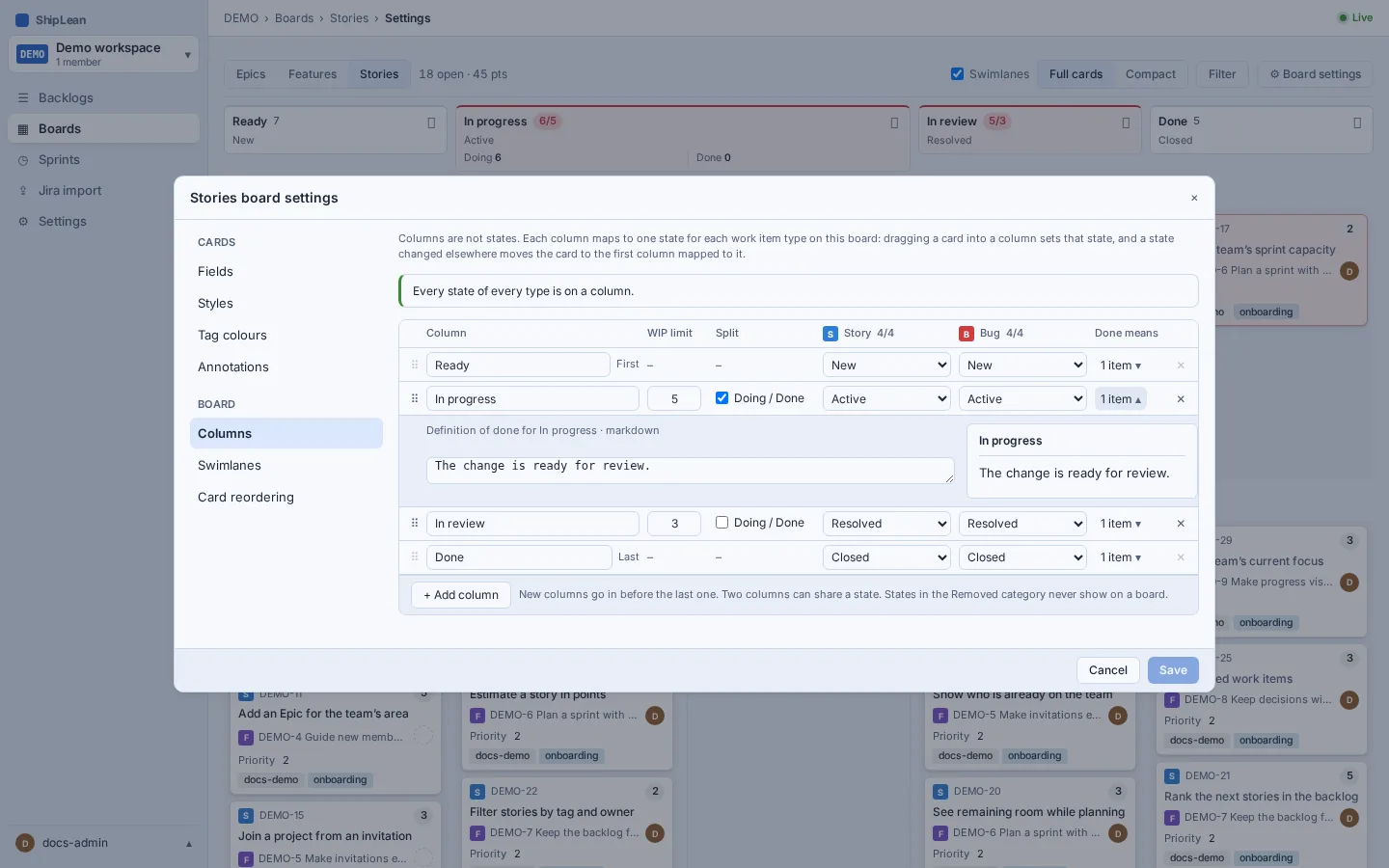Click the ShipLean logo icon
Viewport: 1389px width, 868px height.
coord(22,19)
